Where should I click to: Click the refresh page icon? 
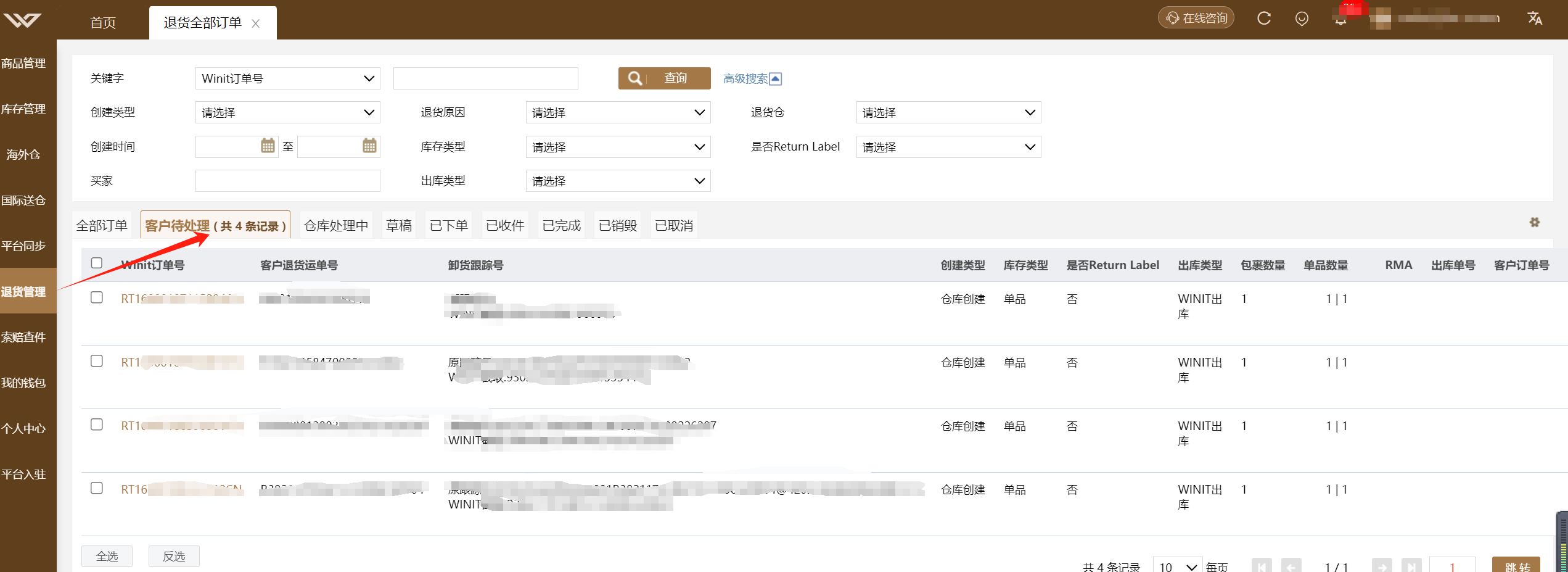(1264, 19)
